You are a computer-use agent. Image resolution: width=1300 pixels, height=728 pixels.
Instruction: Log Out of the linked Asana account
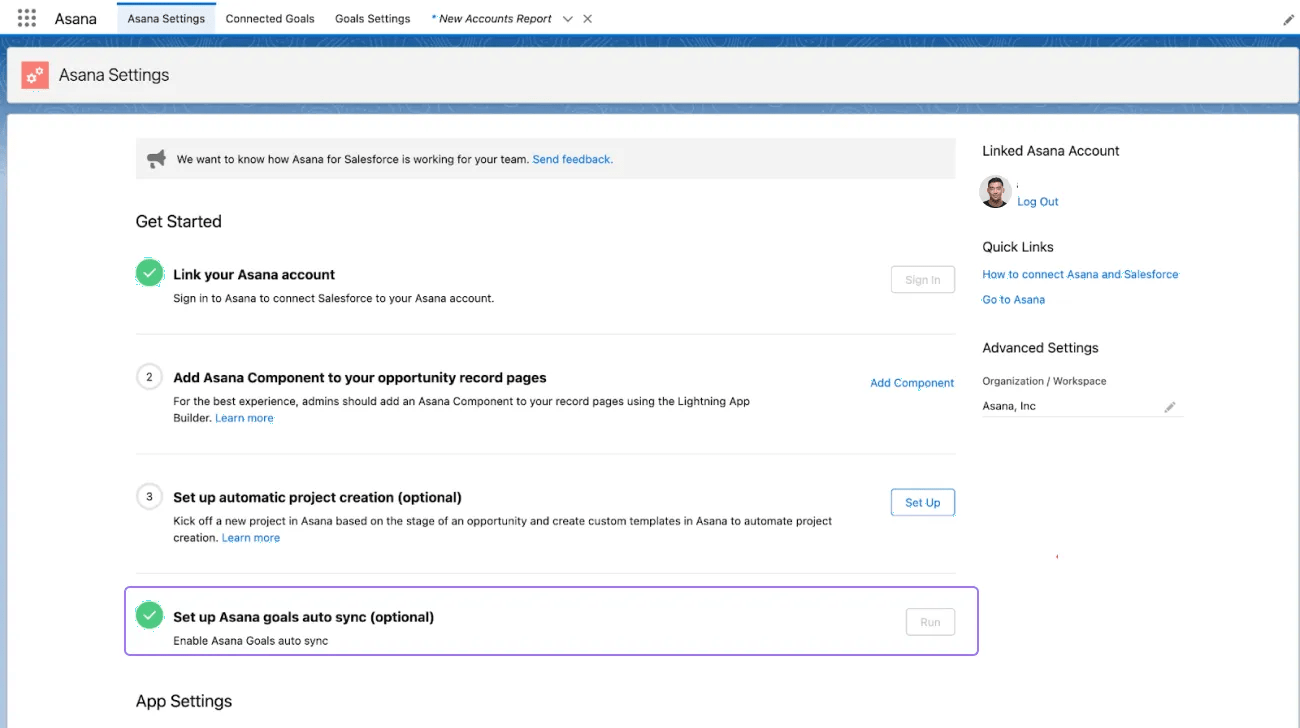(1037, 201)
